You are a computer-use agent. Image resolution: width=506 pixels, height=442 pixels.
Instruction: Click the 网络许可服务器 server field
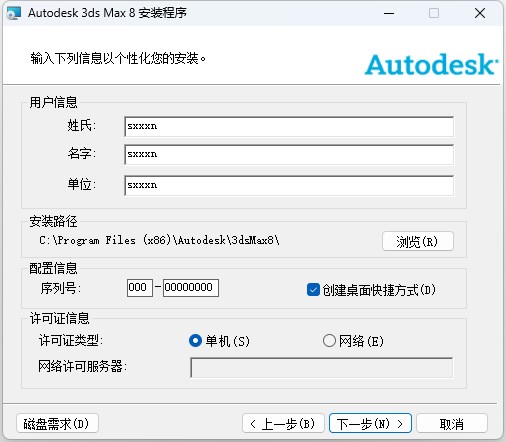[x=321, y=368]
